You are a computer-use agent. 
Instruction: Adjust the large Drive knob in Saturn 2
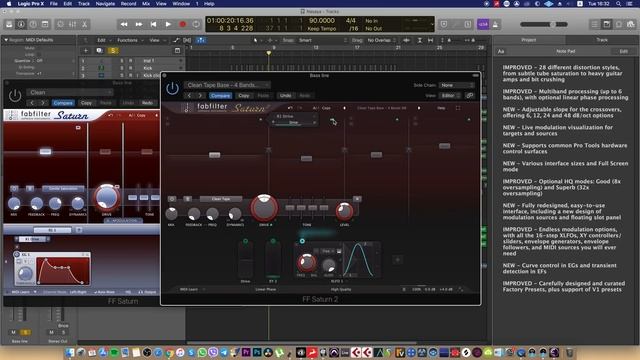pos(264,208)
